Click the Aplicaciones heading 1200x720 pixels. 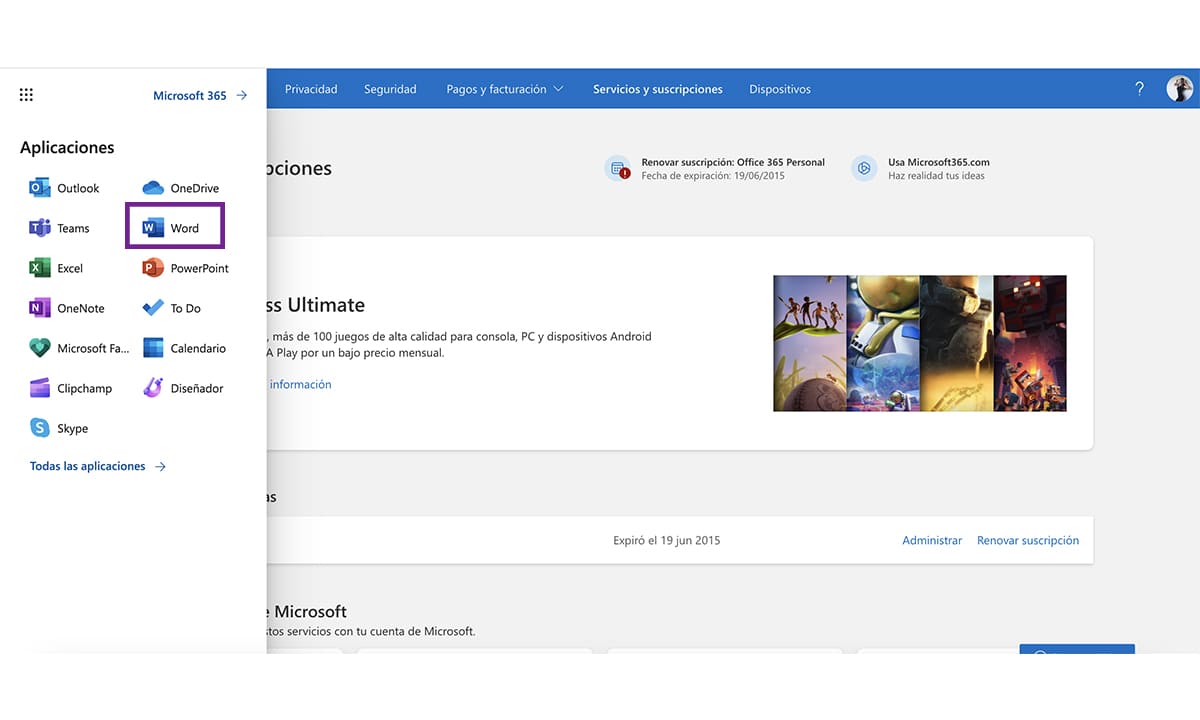[x=67, y=147]
